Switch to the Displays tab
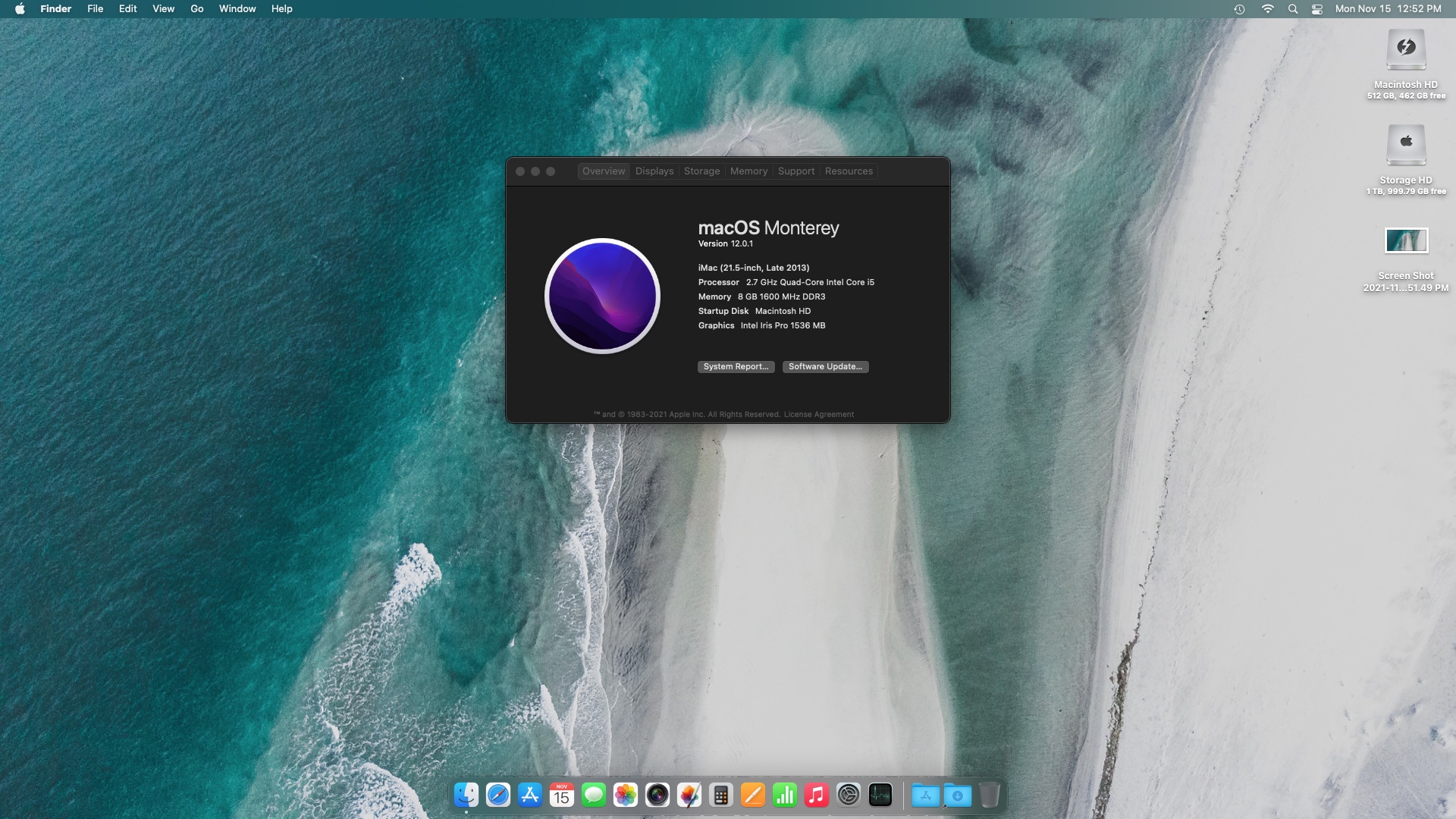This screenshot has width=1456, height=819. pos(654,171)
